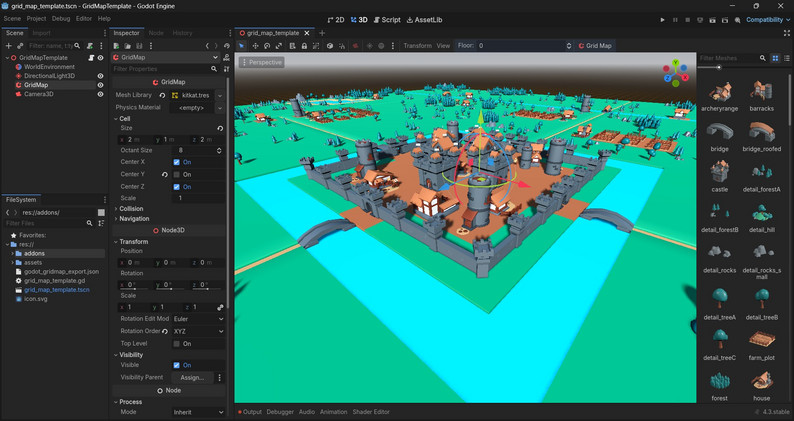Open the Debug menu
The height and width of the screenshot is (421, 794).
click(61, 19)
